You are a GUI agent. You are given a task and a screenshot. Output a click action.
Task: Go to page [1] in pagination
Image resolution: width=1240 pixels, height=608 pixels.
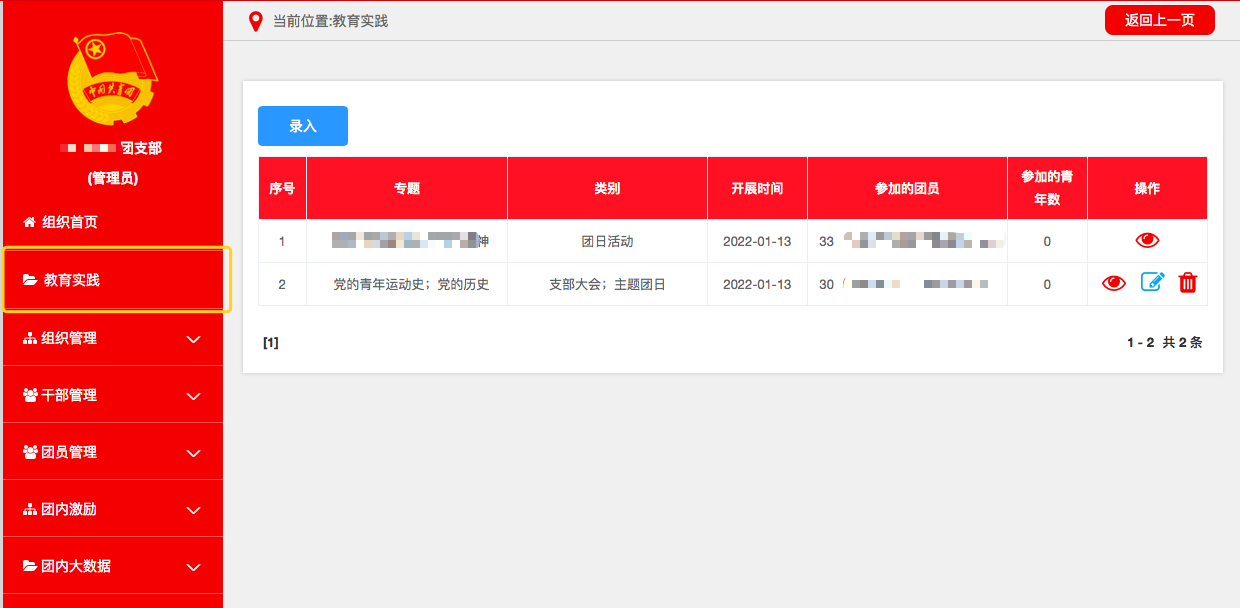(271, 342)
